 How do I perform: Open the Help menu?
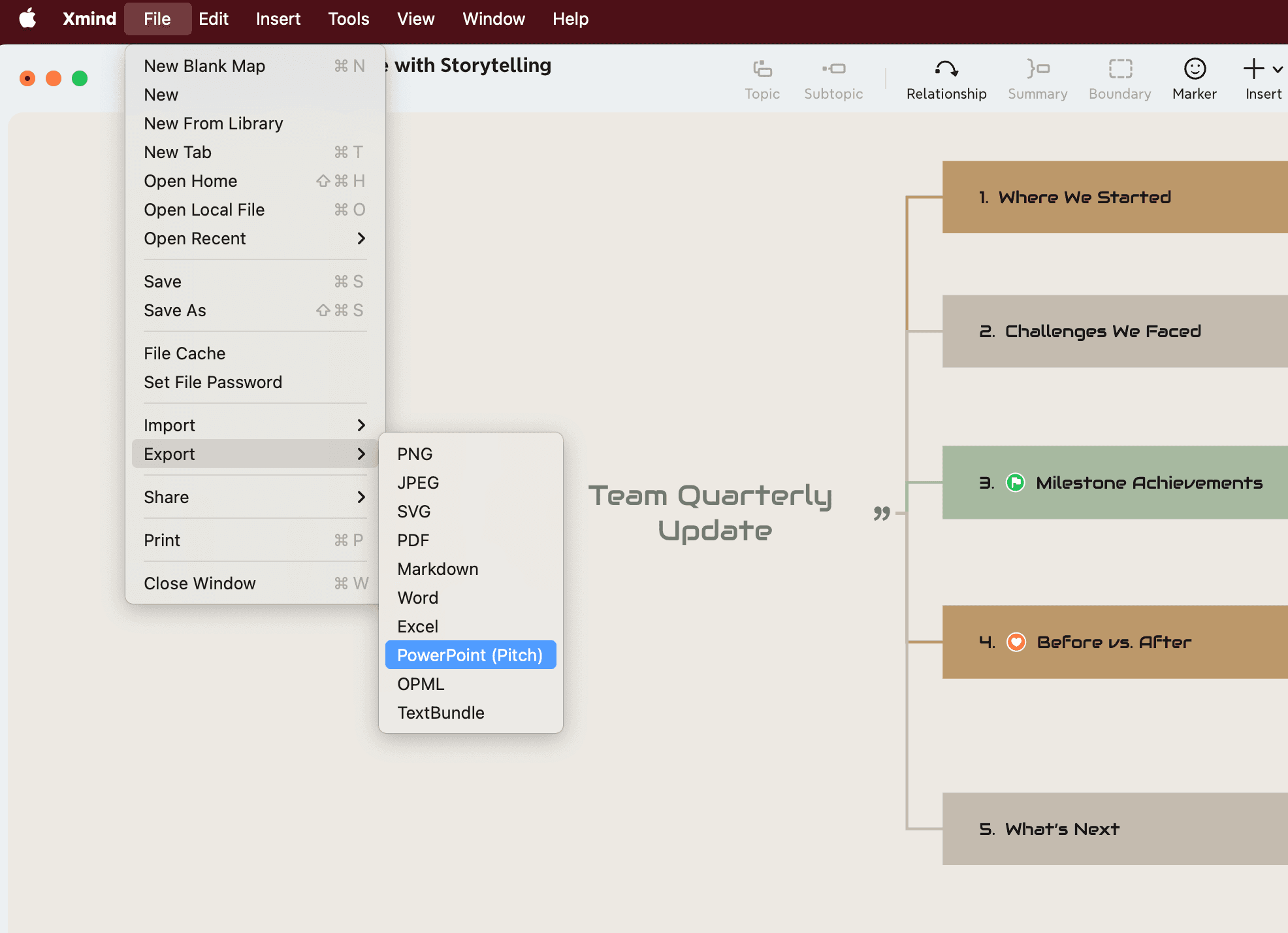(x=570, y=19)
